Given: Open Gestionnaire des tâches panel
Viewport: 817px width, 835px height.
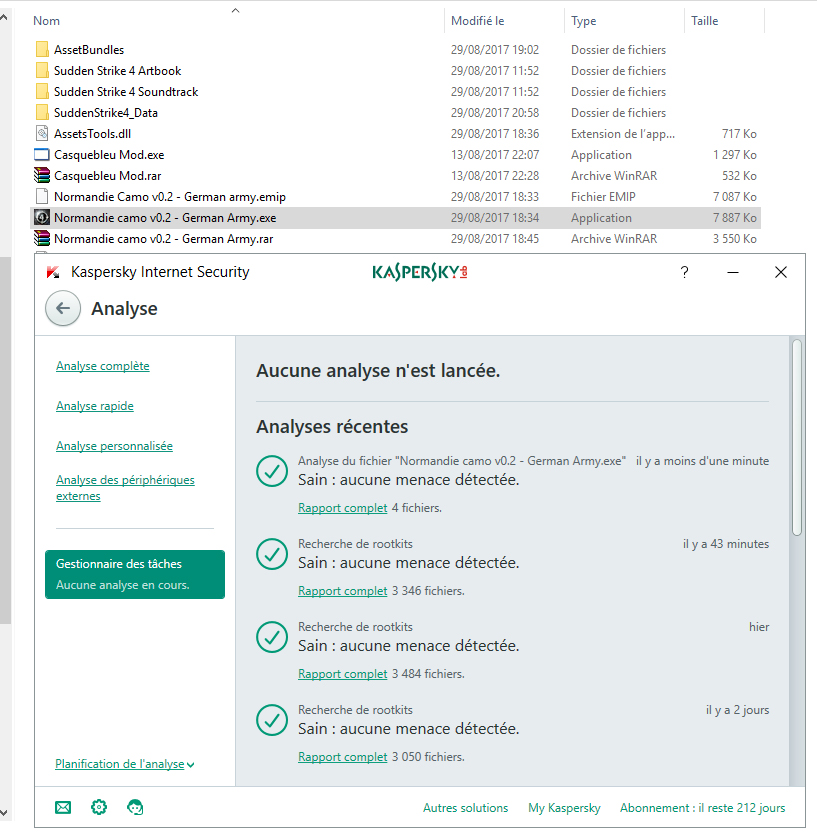Looking at the screenshot, I should coord(135,574).
